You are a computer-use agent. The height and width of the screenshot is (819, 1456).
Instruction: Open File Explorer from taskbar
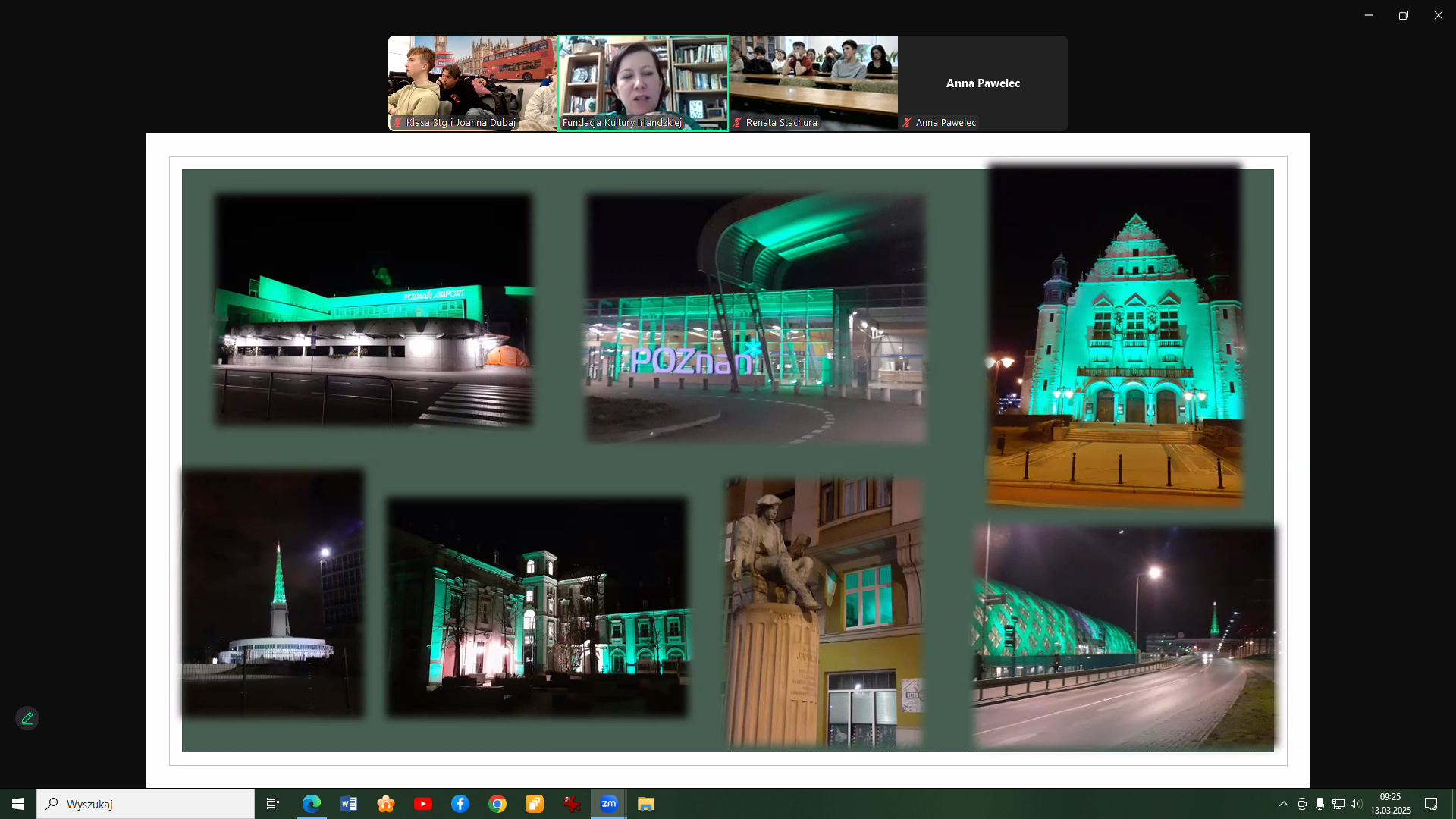pos(646,804)
